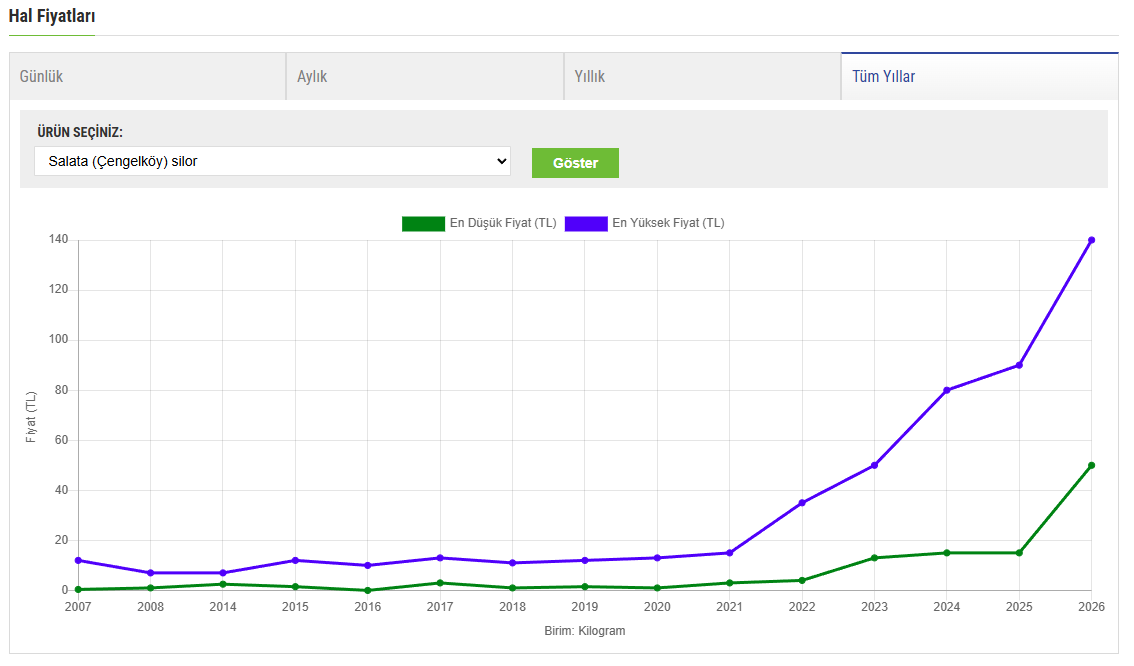This screenshot has width=1134, height=666.
Task: Open the Aylık tab
Action: (424, 77)
